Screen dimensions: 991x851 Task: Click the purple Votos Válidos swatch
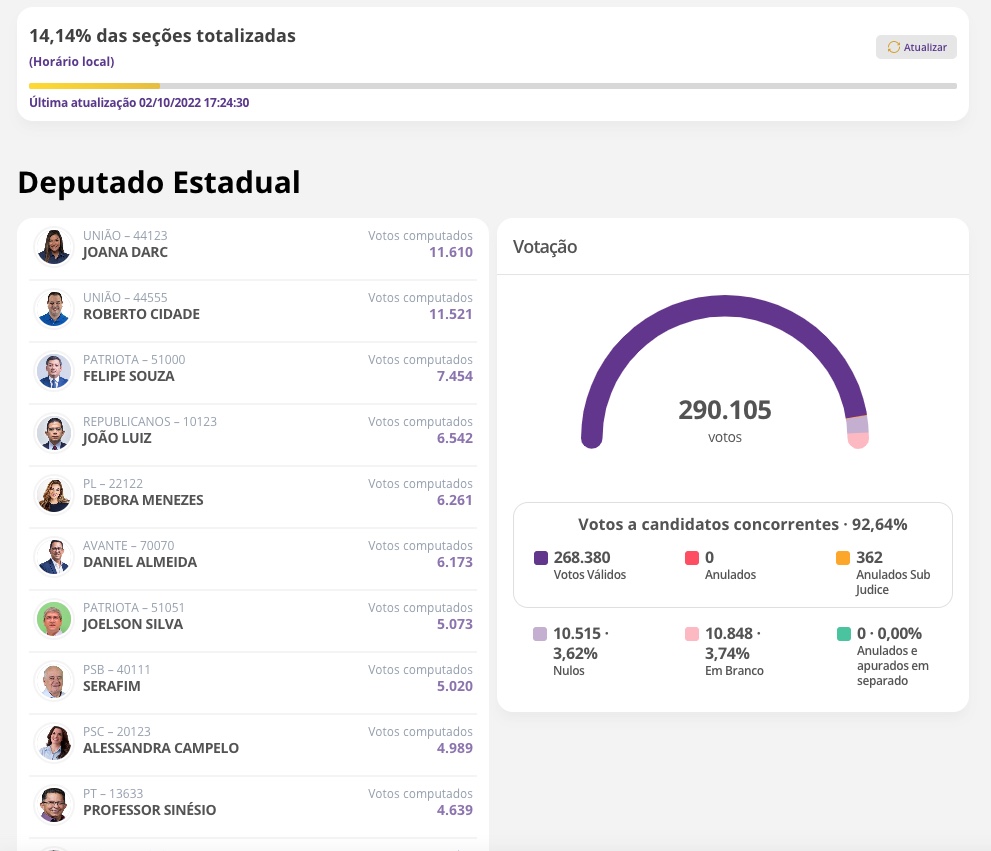[x=541, y=558]
